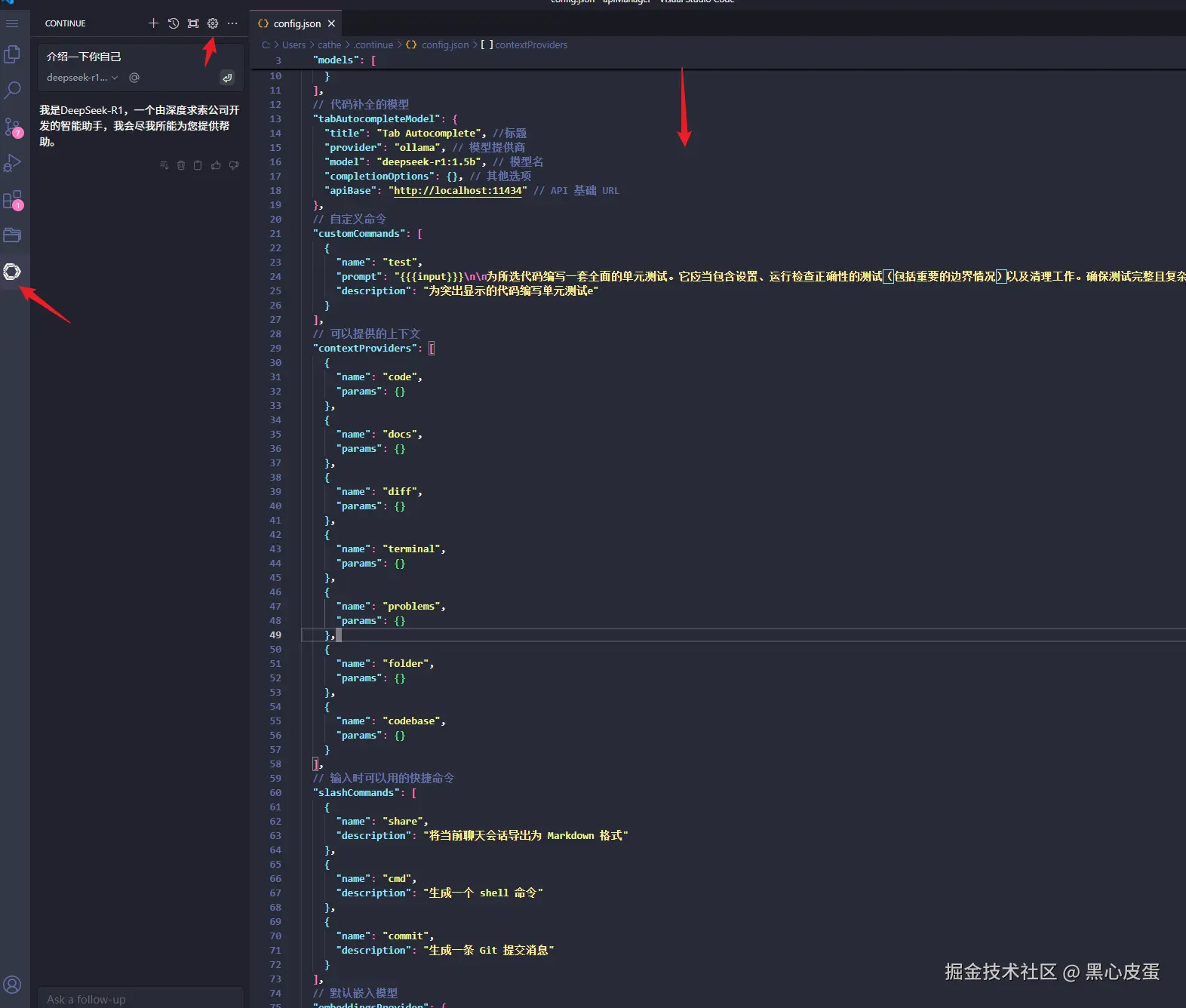The image size is (1186, 1008).
Task: Give thumbs up to the response
Action: (216, 165)
